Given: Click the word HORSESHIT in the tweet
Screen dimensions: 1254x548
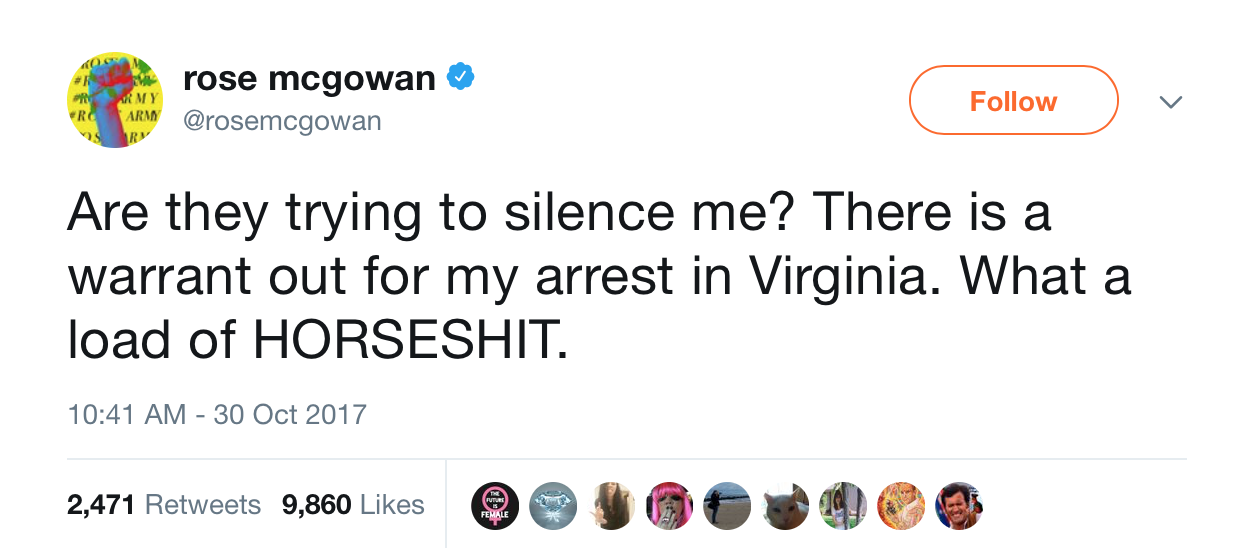Looking at the screenshot, I should pos(408,342).
